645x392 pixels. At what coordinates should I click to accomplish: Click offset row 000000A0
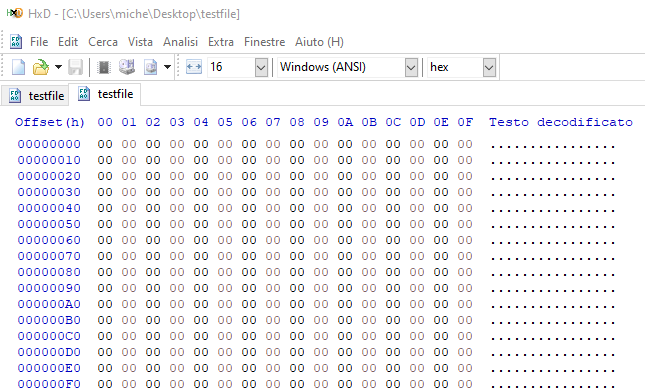[x=49, y=304]
